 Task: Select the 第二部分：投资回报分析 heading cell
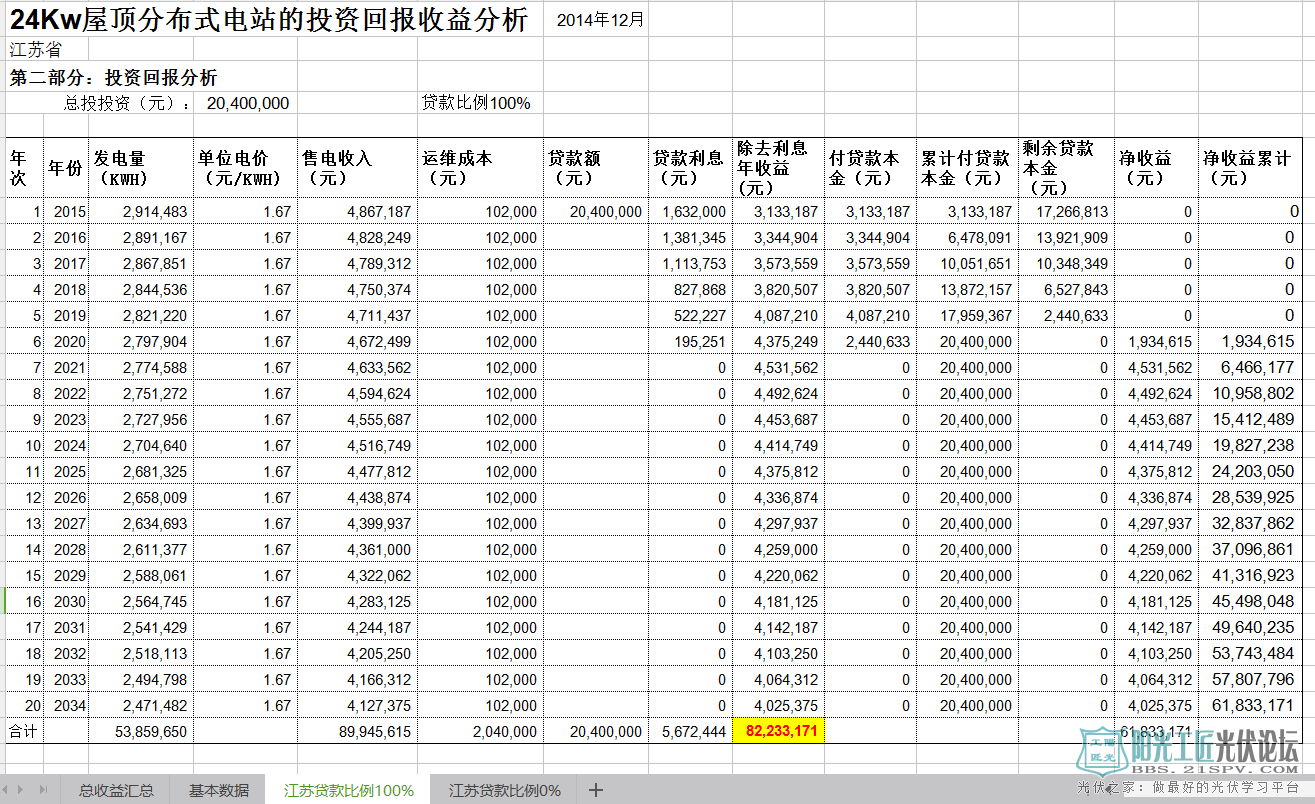point(114,77)
